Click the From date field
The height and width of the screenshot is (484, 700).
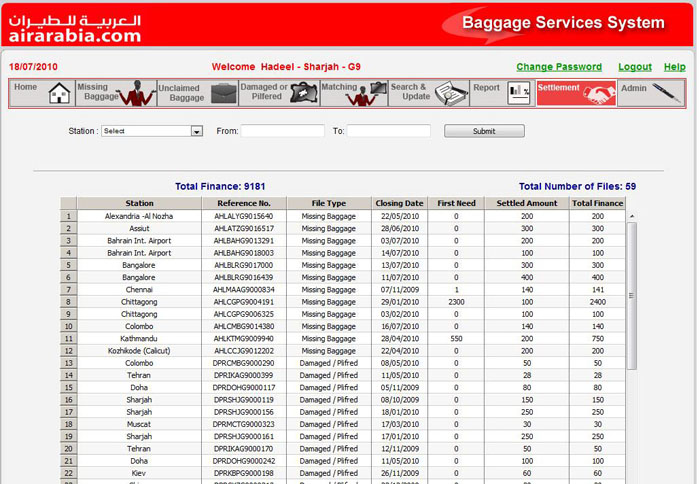click(x=282, y=131)
